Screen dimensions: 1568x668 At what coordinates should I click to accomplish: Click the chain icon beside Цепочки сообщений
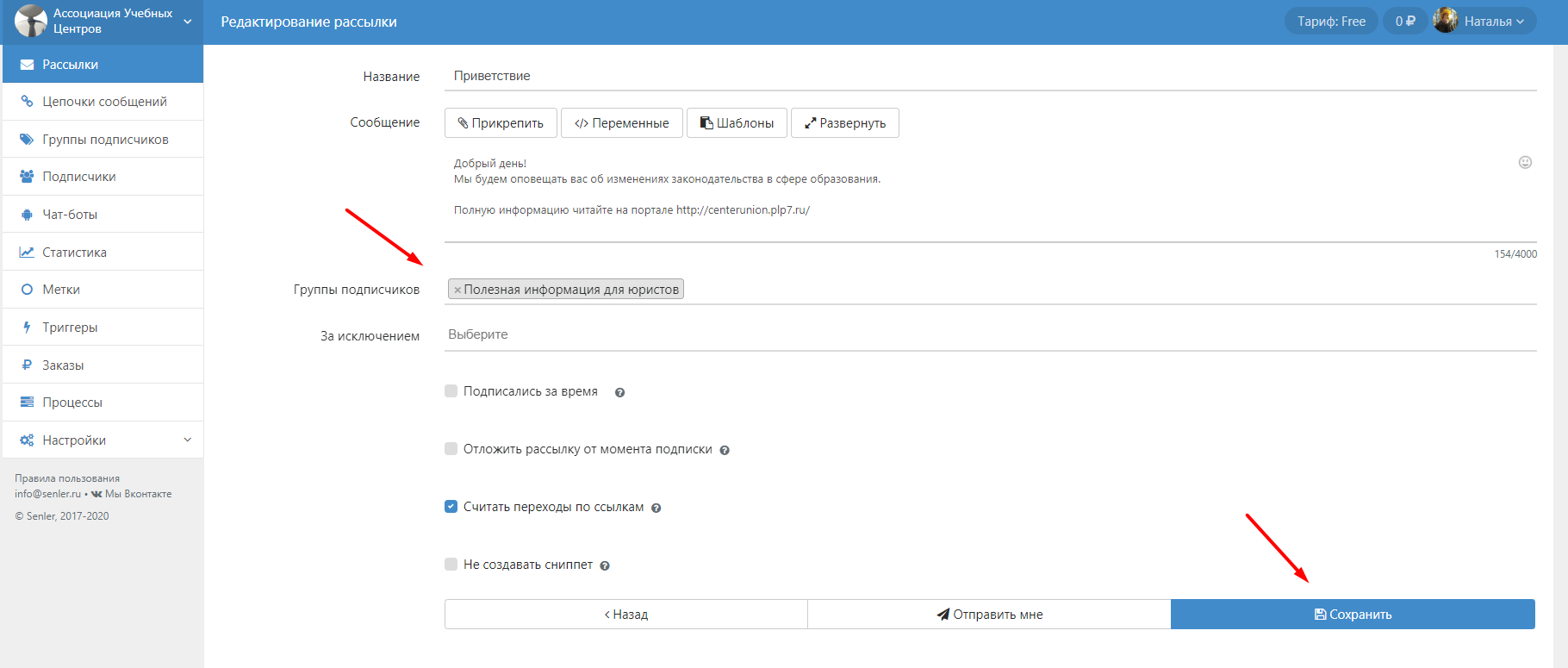(27, 102)
